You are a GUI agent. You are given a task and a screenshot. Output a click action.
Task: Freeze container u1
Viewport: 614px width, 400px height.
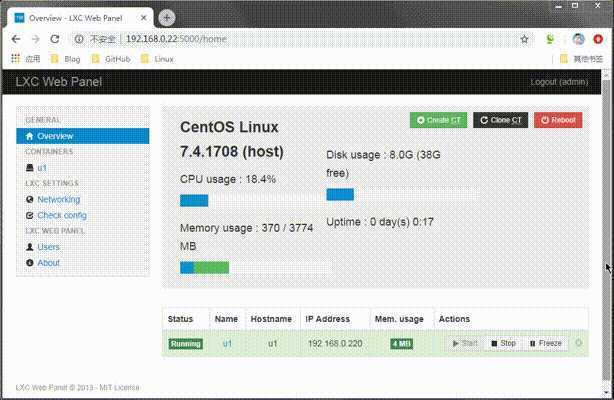pos(546,343)
